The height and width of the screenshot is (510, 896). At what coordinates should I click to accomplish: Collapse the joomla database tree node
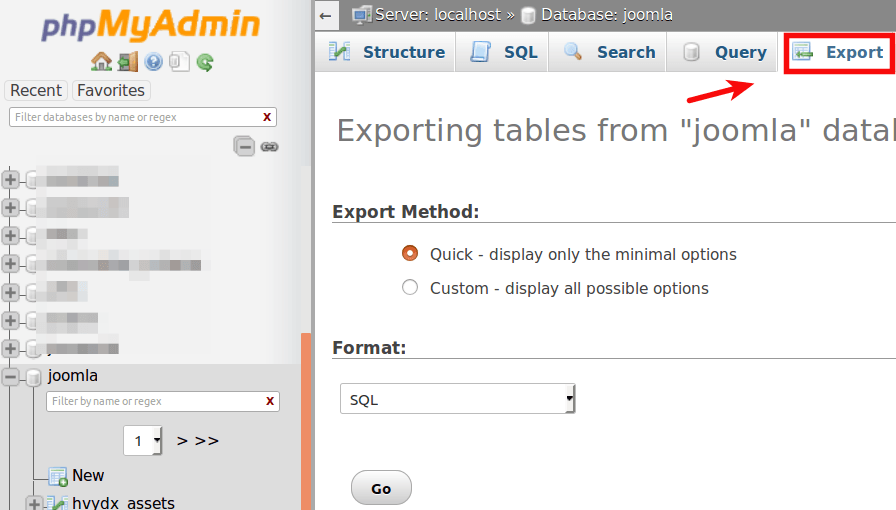point(10,377)
